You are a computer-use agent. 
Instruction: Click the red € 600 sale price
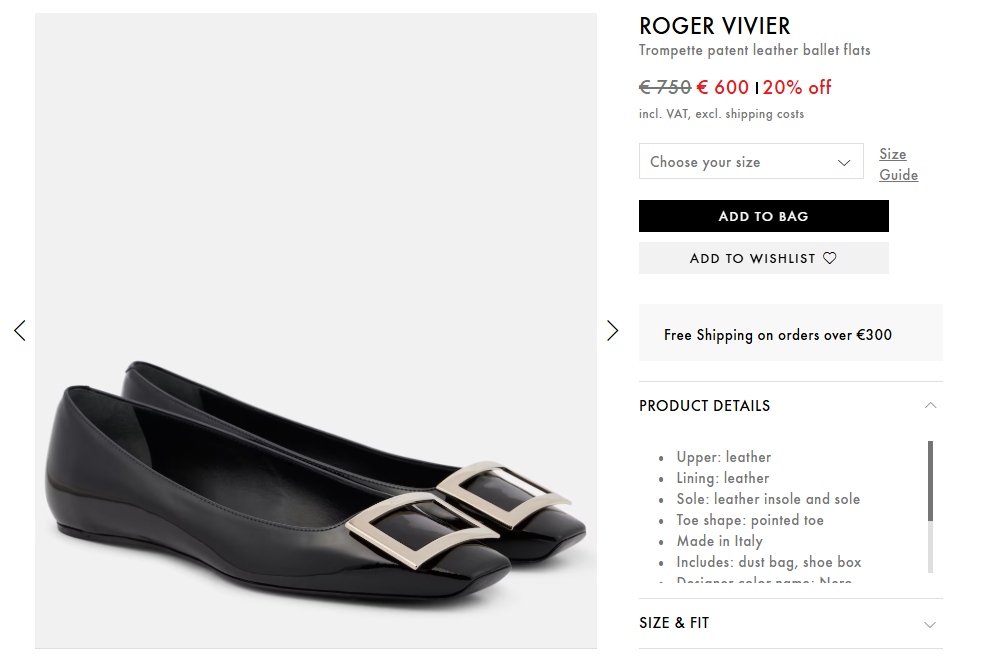tap(723, 87)
